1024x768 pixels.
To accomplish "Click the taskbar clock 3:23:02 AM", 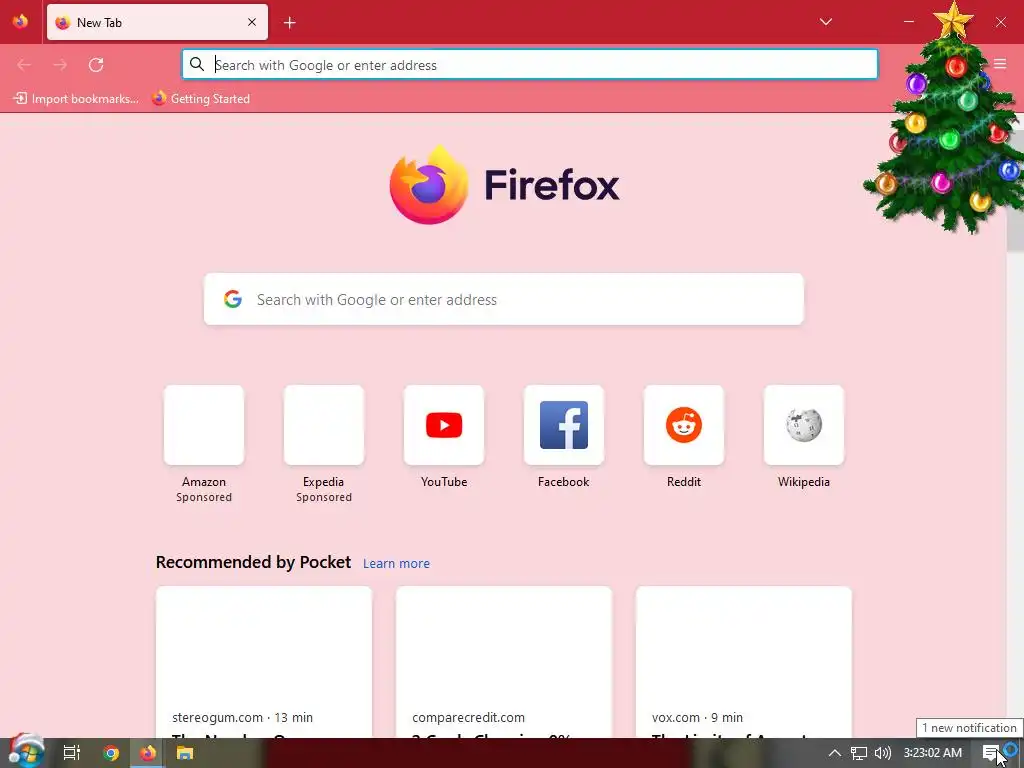I will pyautogui.click(x=933, y=753).
